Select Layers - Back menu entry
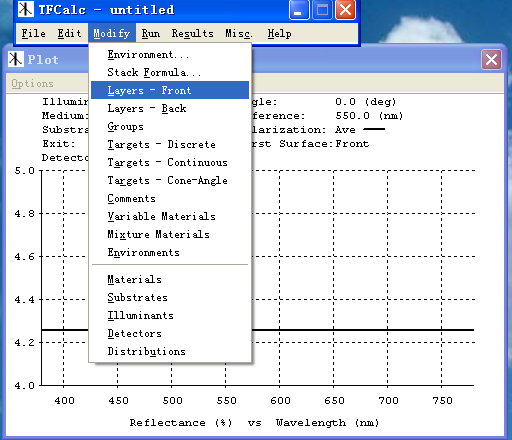 tap(170, 108)
